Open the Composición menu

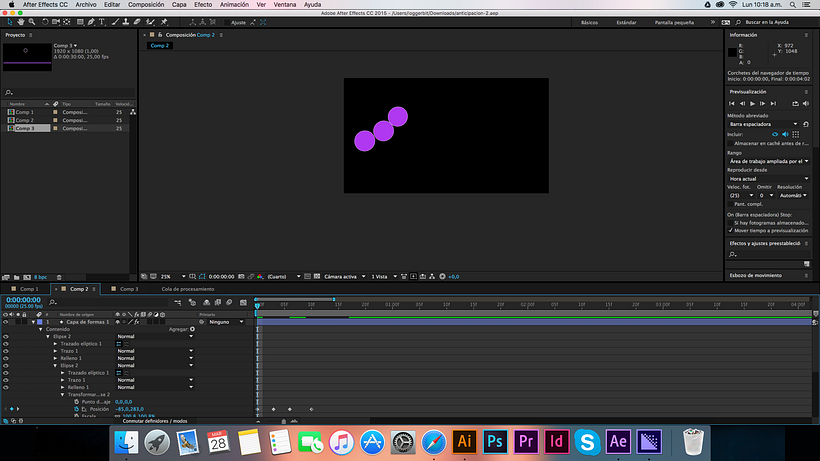[146, 5]
